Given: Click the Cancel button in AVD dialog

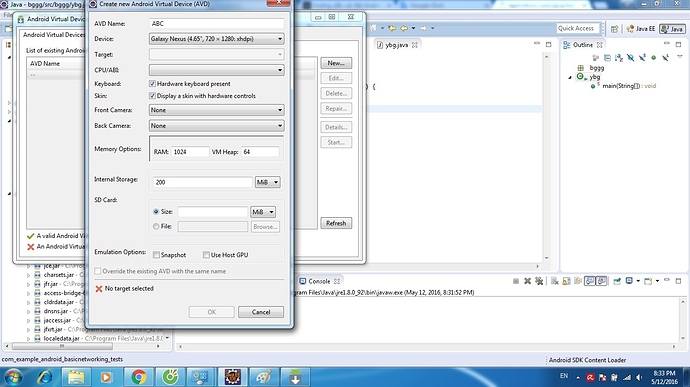Looking at the screenshot, I should coord(261,312).
